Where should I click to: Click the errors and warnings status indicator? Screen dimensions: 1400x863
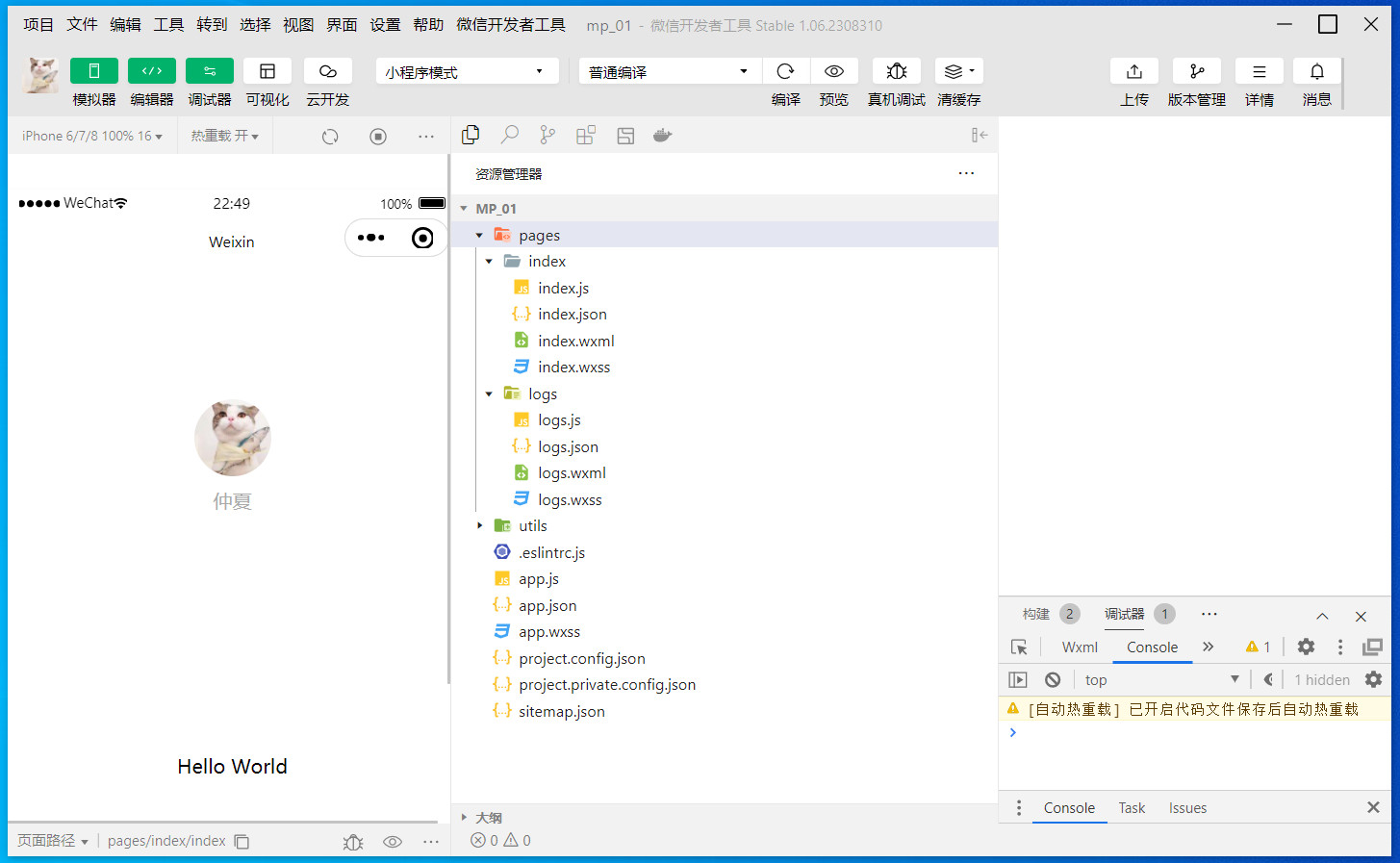500,841
